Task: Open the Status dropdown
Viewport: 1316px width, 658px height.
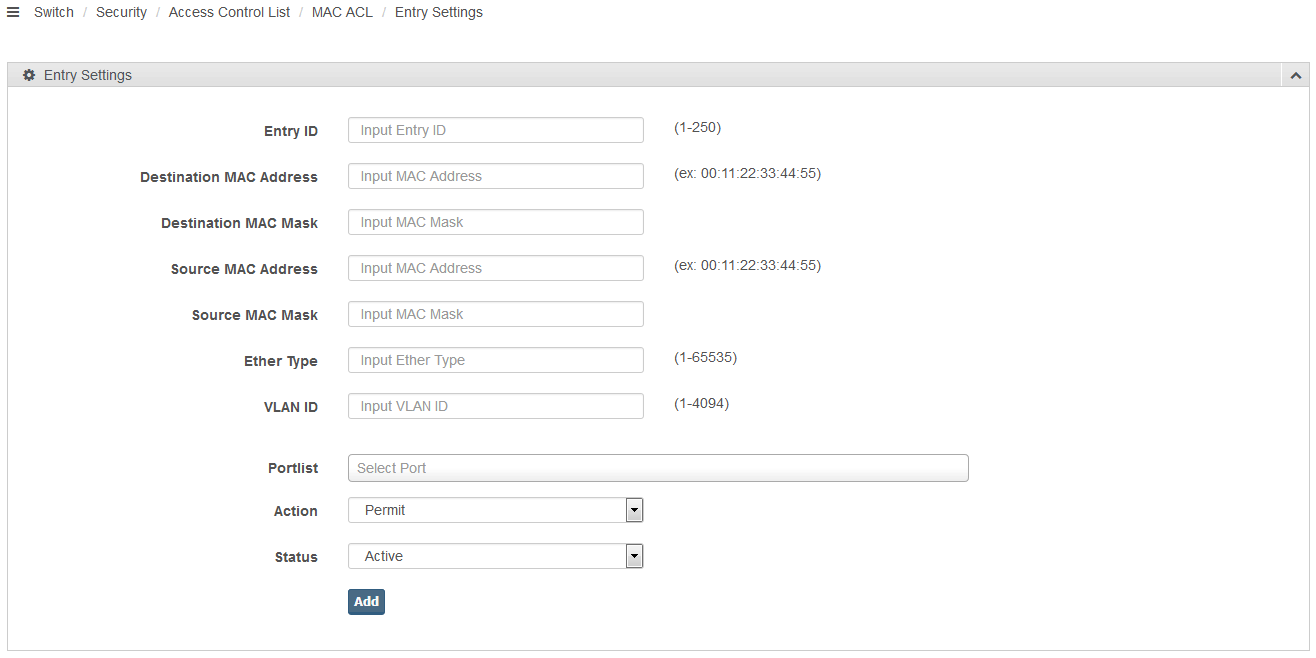Action: 495,556
